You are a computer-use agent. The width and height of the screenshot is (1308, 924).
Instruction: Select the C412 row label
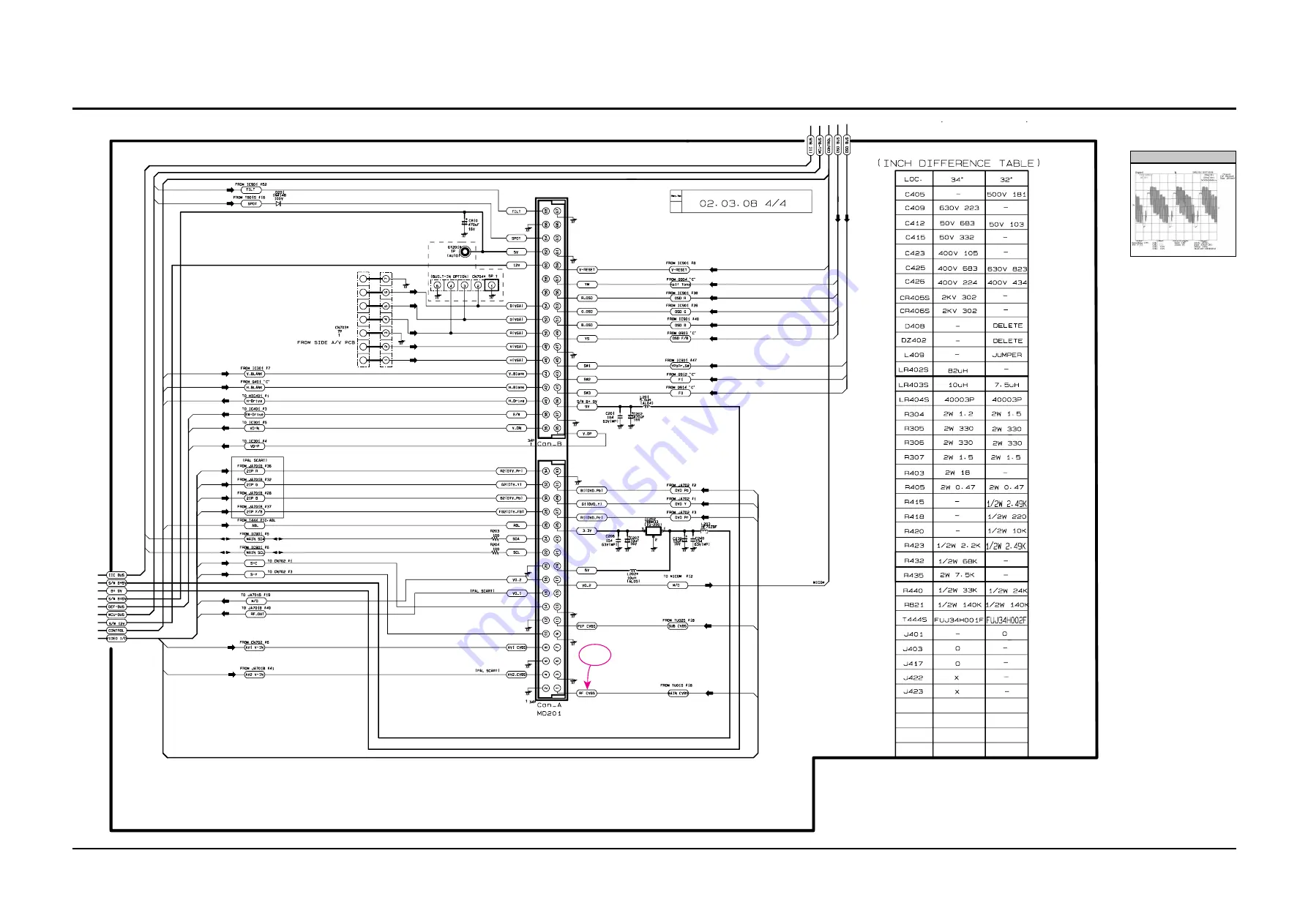(x=914, y=223)
